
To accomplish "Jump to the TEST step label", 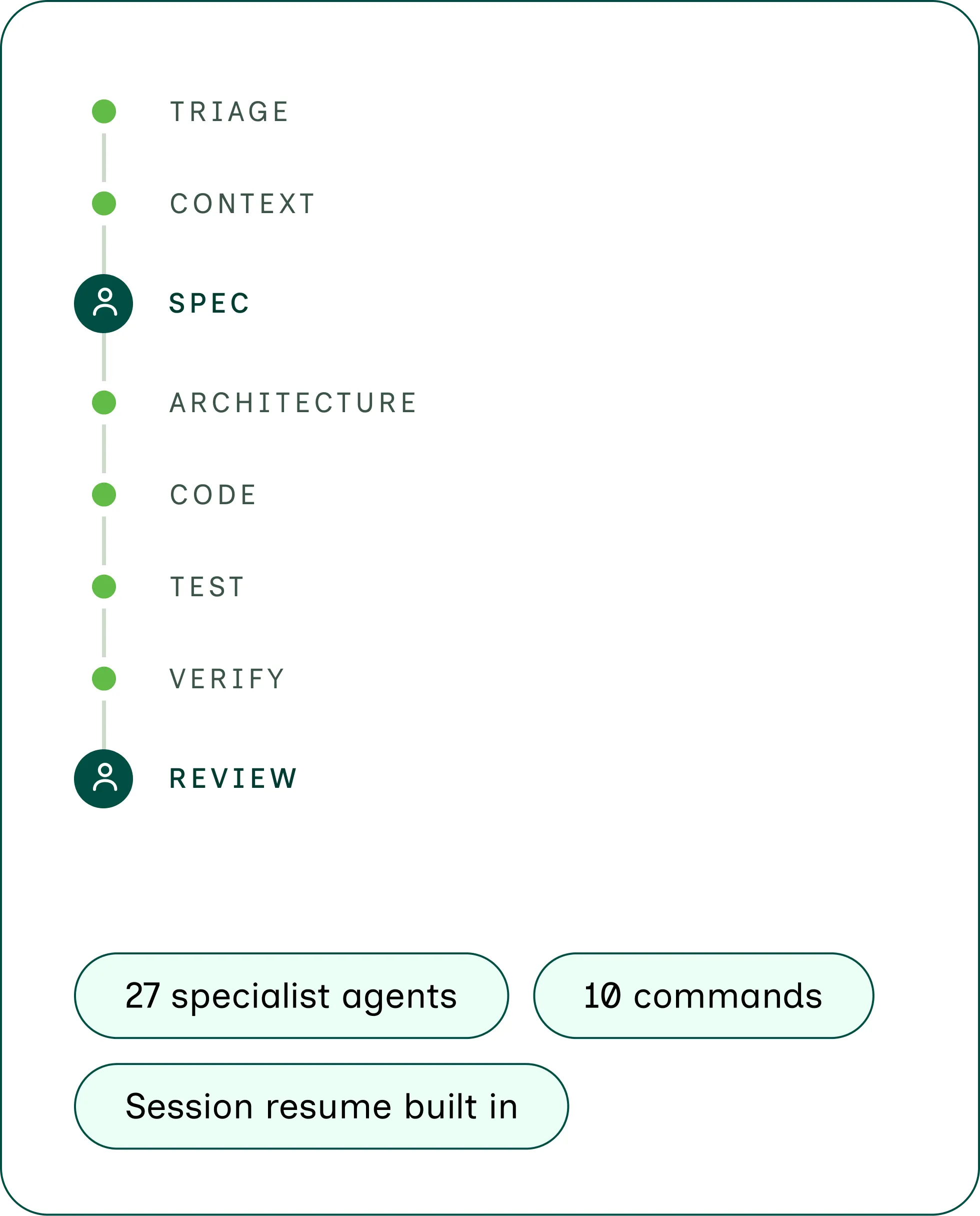I will click(207, 587).
